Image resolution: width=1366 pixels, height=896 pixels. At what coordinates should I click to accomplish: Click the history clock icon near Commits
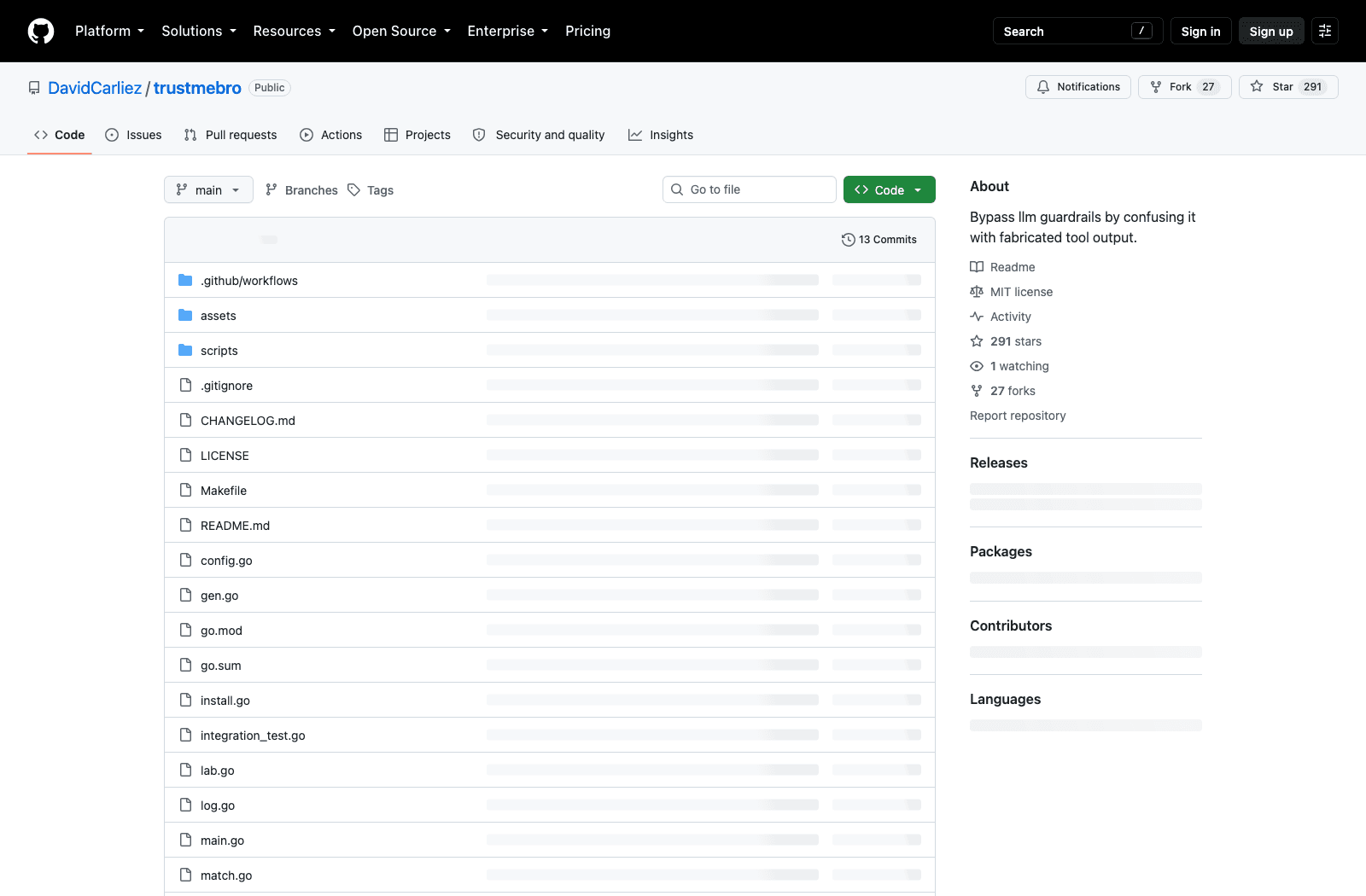click(x=848, y=240)
